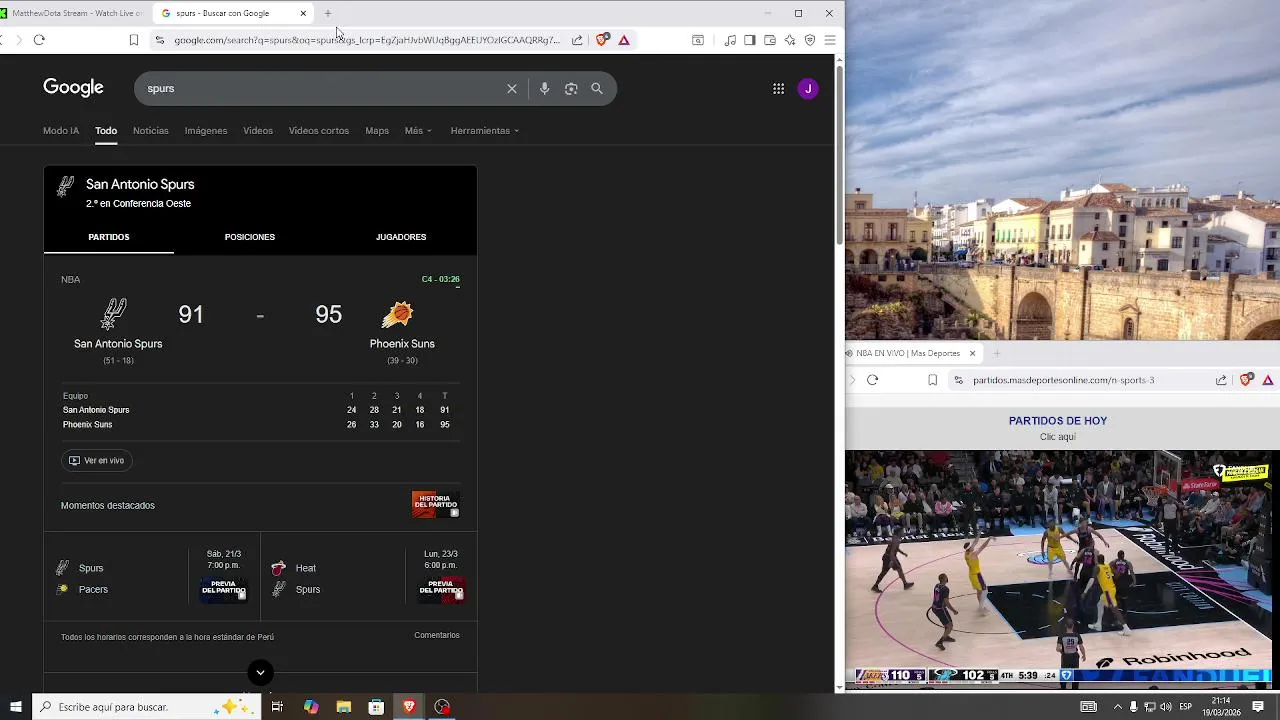The image size is (1280, 720).
Task: Click the Phoenix Suns logo
Action: [x=397, y=315]
